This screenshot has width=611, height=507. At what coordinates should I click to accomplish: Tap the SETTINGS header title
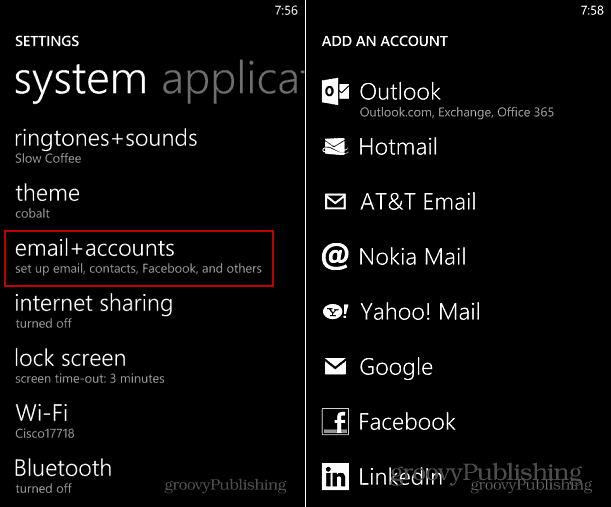[47, 41]
